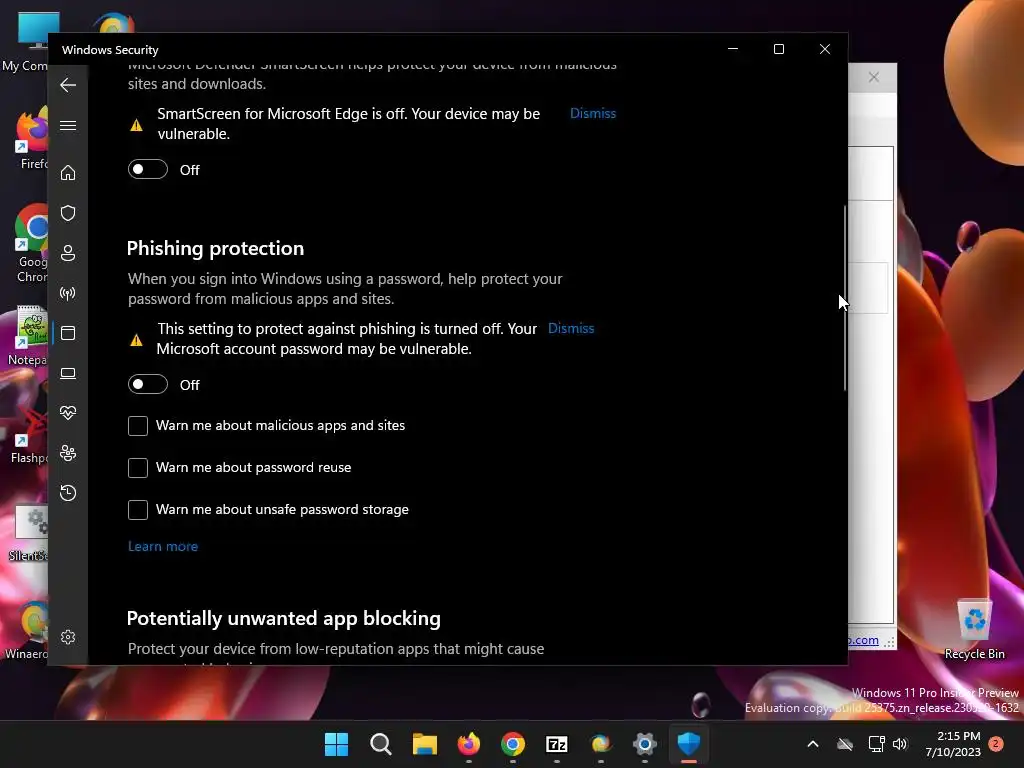Open the hamburger navigation menu
The image size is (1024, 768).
coord(68,125)
